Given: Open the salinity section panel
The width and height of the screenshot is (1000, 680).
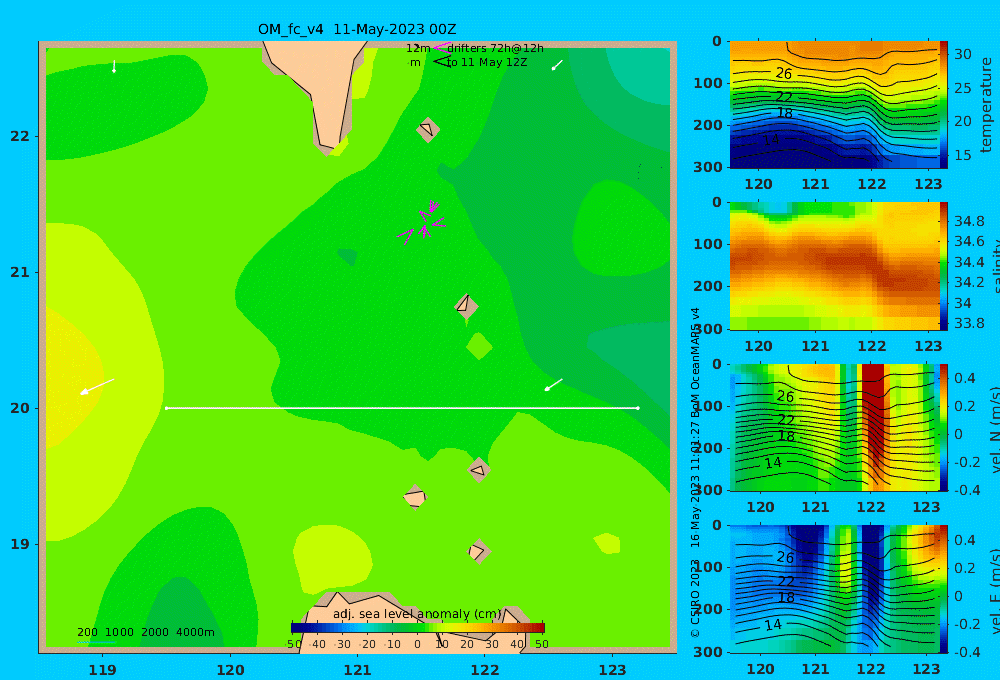Looking at the screenshot, I should (x=834, y=266).
